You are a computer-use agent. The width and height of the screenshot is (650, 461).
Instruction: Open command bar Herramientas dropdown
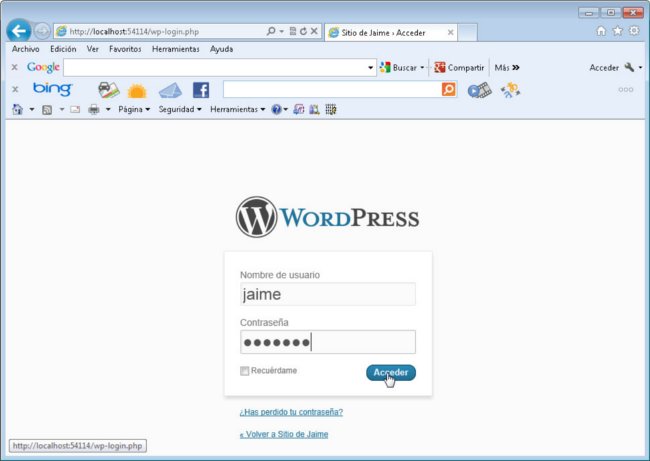(238, 109)
